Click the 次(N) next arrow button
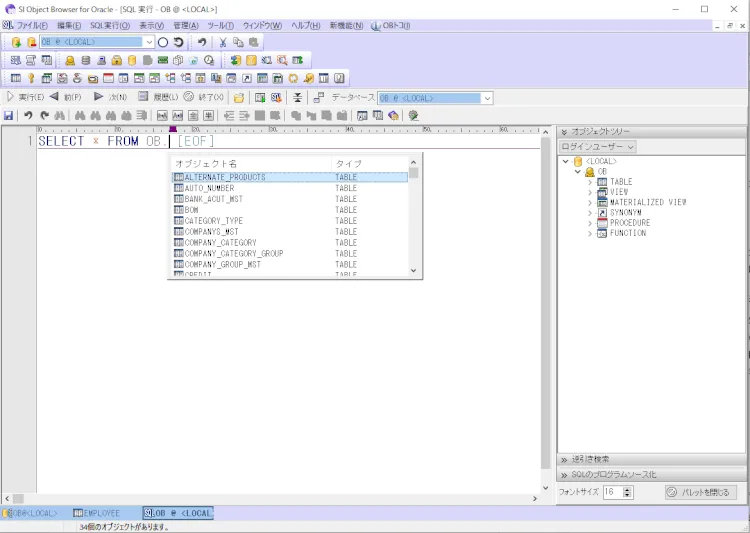Screen dimensions: 750x533 click(110, 97)
